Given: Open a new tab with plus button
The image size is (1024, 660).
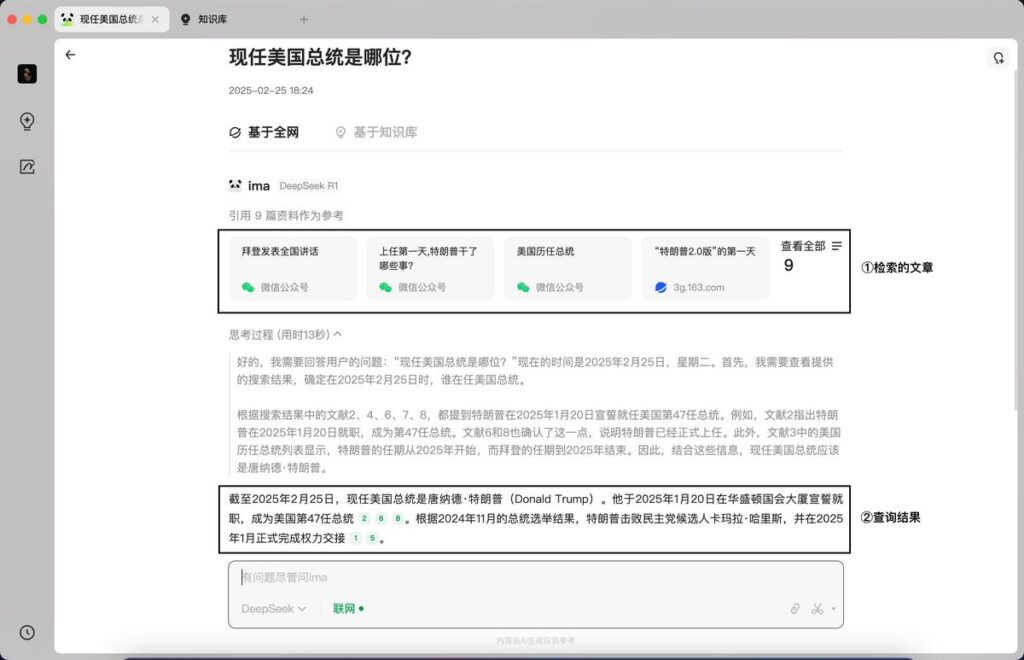Looking at the screenshot, I should pos(304,19).
